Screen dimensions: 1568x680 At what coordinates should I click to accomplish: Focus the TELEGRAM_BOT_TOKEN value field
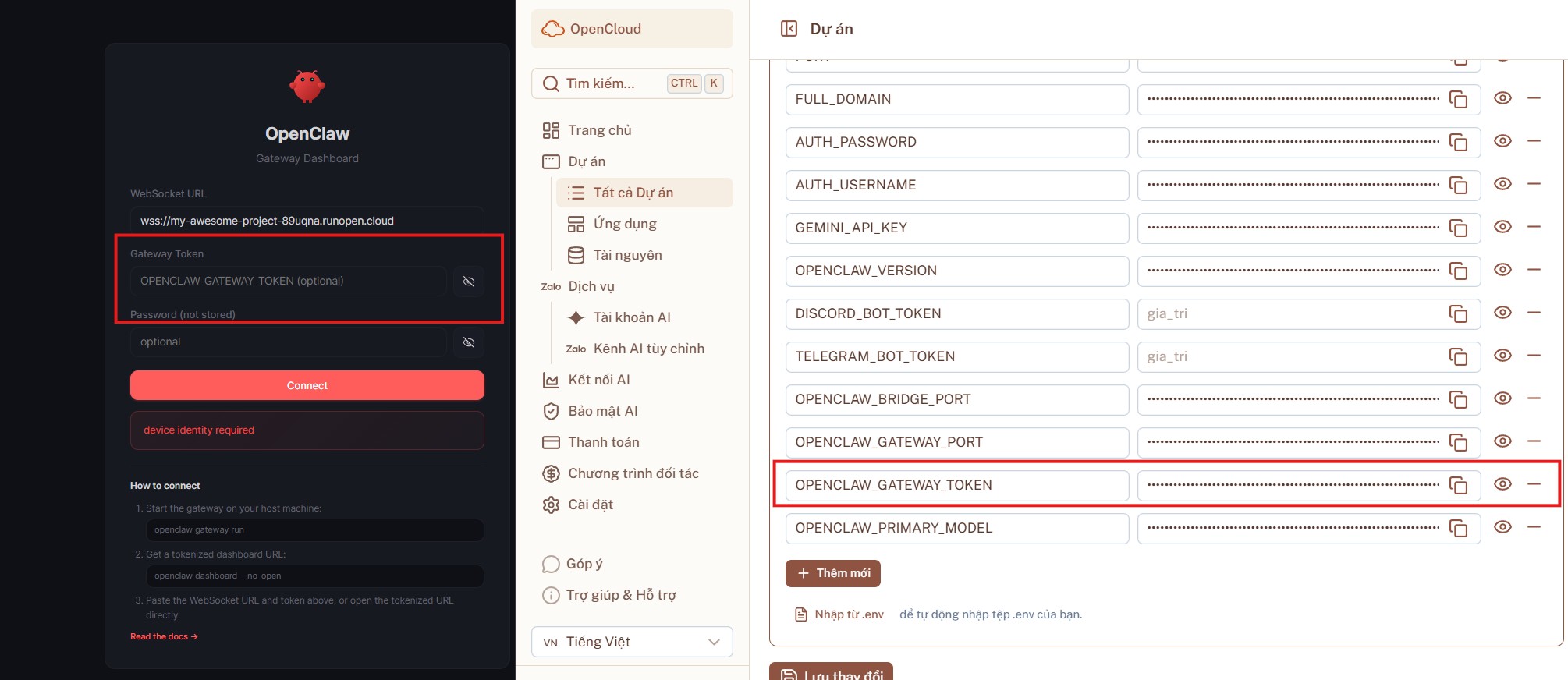click(1291, 356)
